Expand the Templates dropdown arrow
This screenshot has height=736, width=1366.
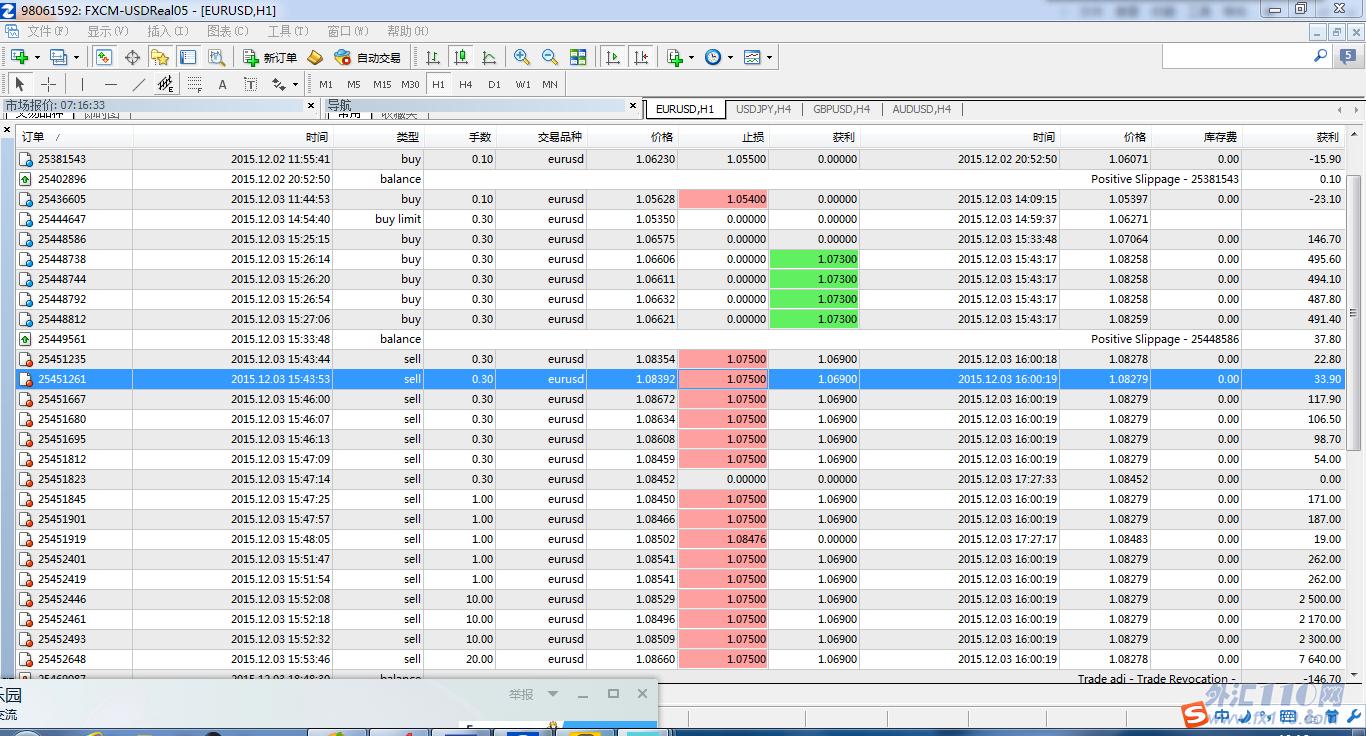770,57
